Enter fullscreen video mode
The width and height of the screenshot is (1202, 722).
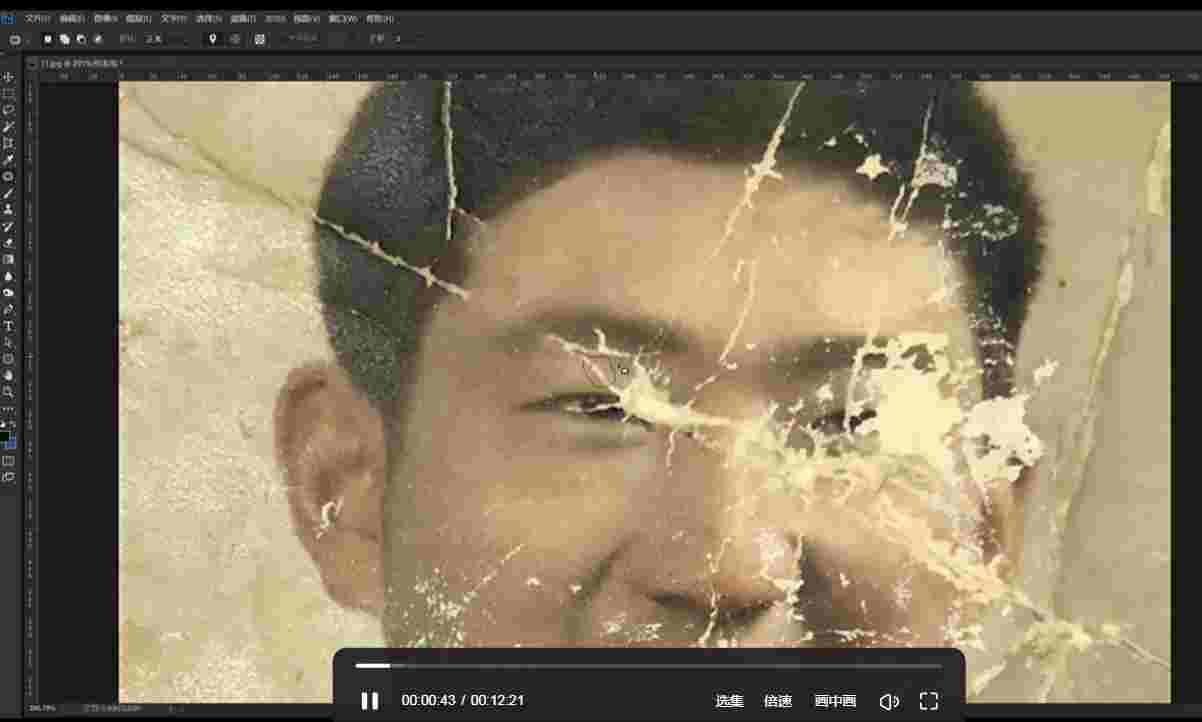[928, 701]
